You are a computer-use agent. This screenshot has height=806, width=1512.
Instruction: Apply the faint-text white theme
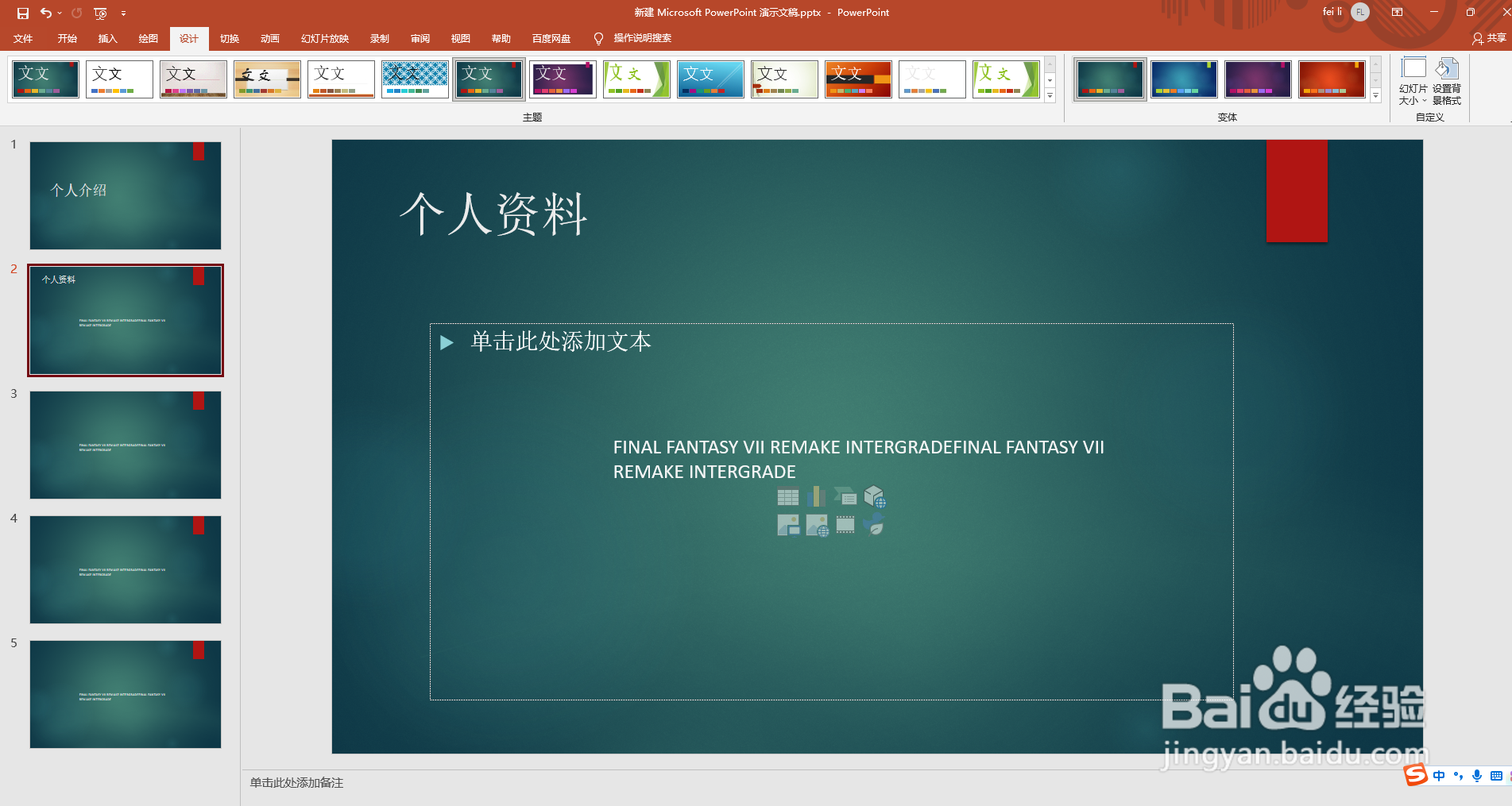pyautogui.click(x=932, y=79)
